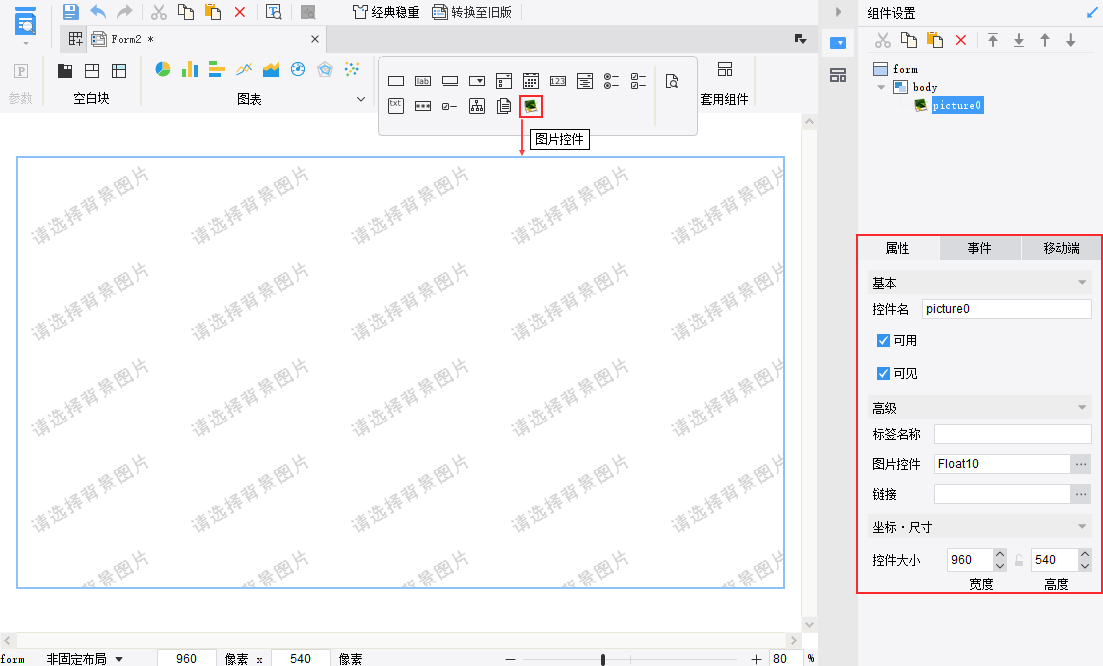Viewport: 1103px width, 666px height.
Task: Decrease the height stepper value
Action: pyautogui.click(x=1085, y=566)
